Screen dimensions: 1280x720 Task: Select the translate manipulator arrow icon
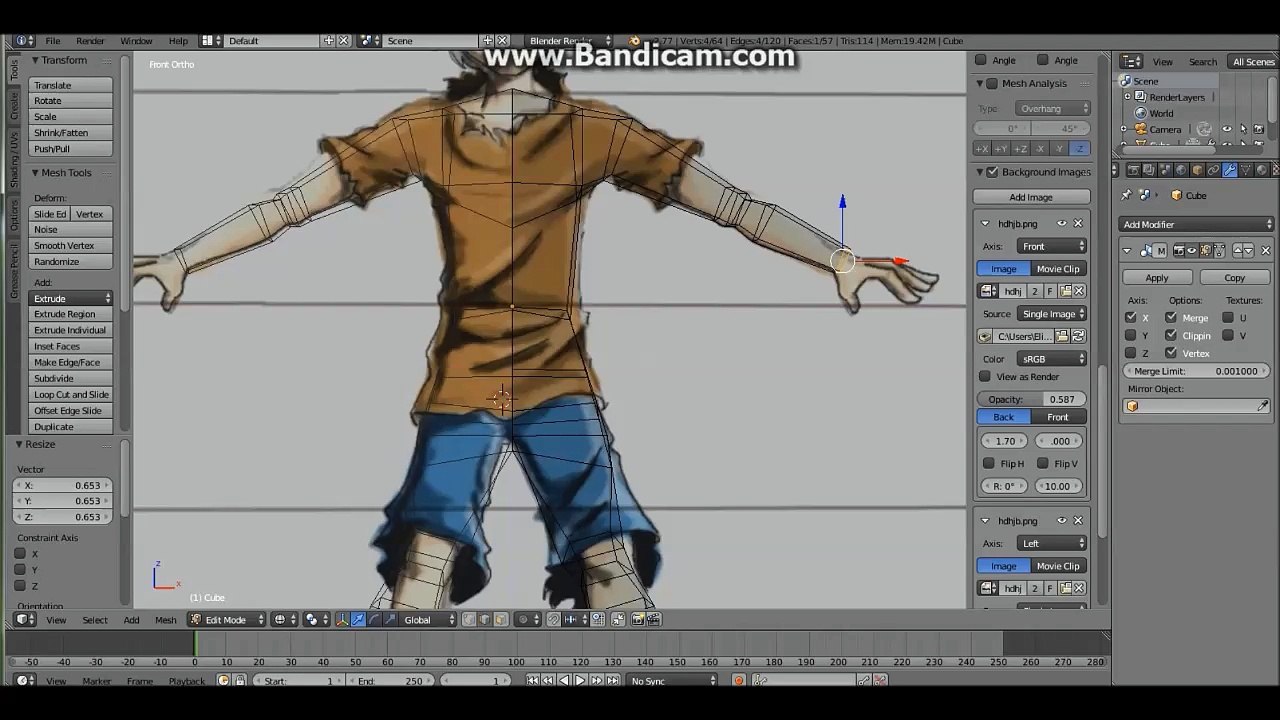[358, 620]
